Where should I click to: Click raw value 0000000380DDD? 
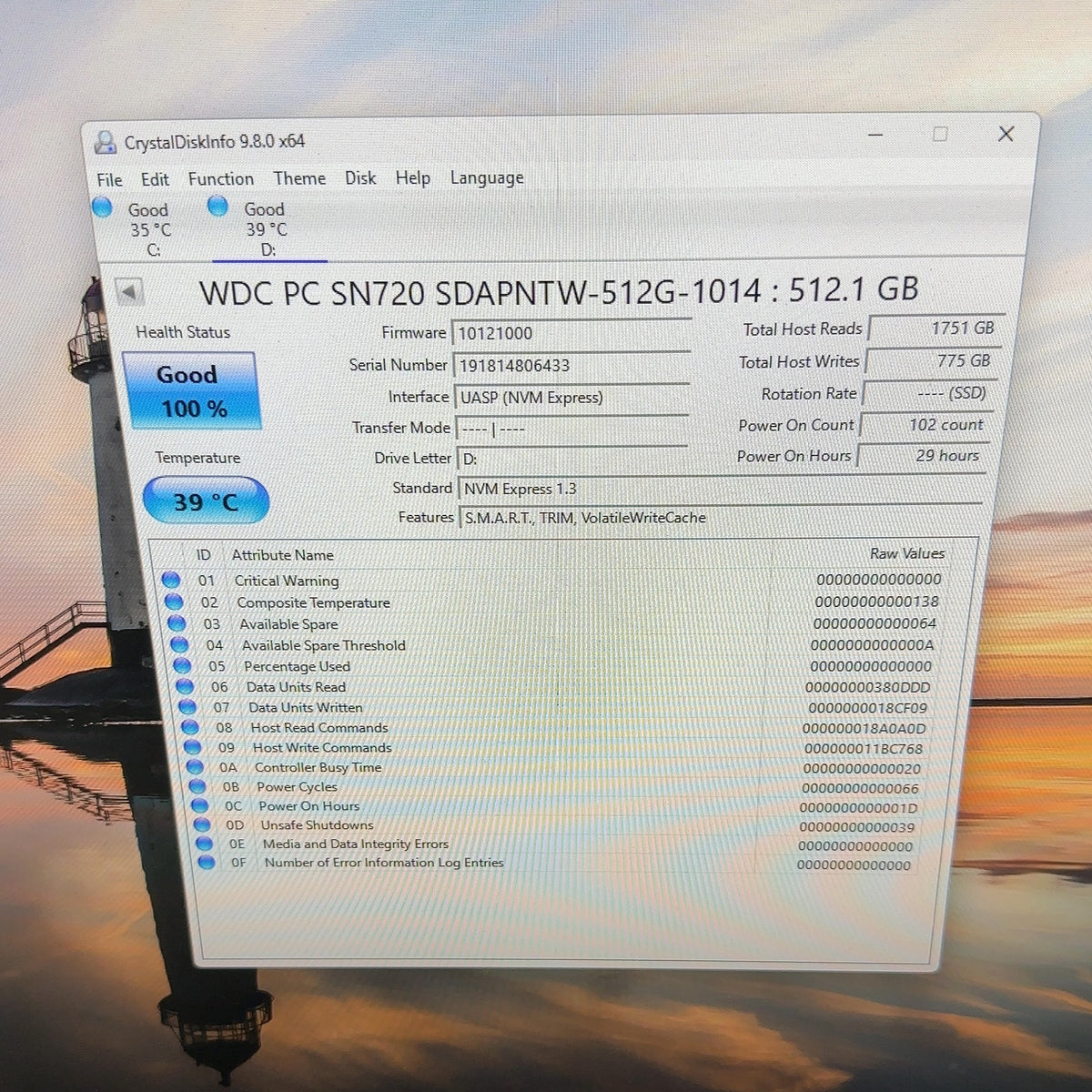[x=868, y=688]
